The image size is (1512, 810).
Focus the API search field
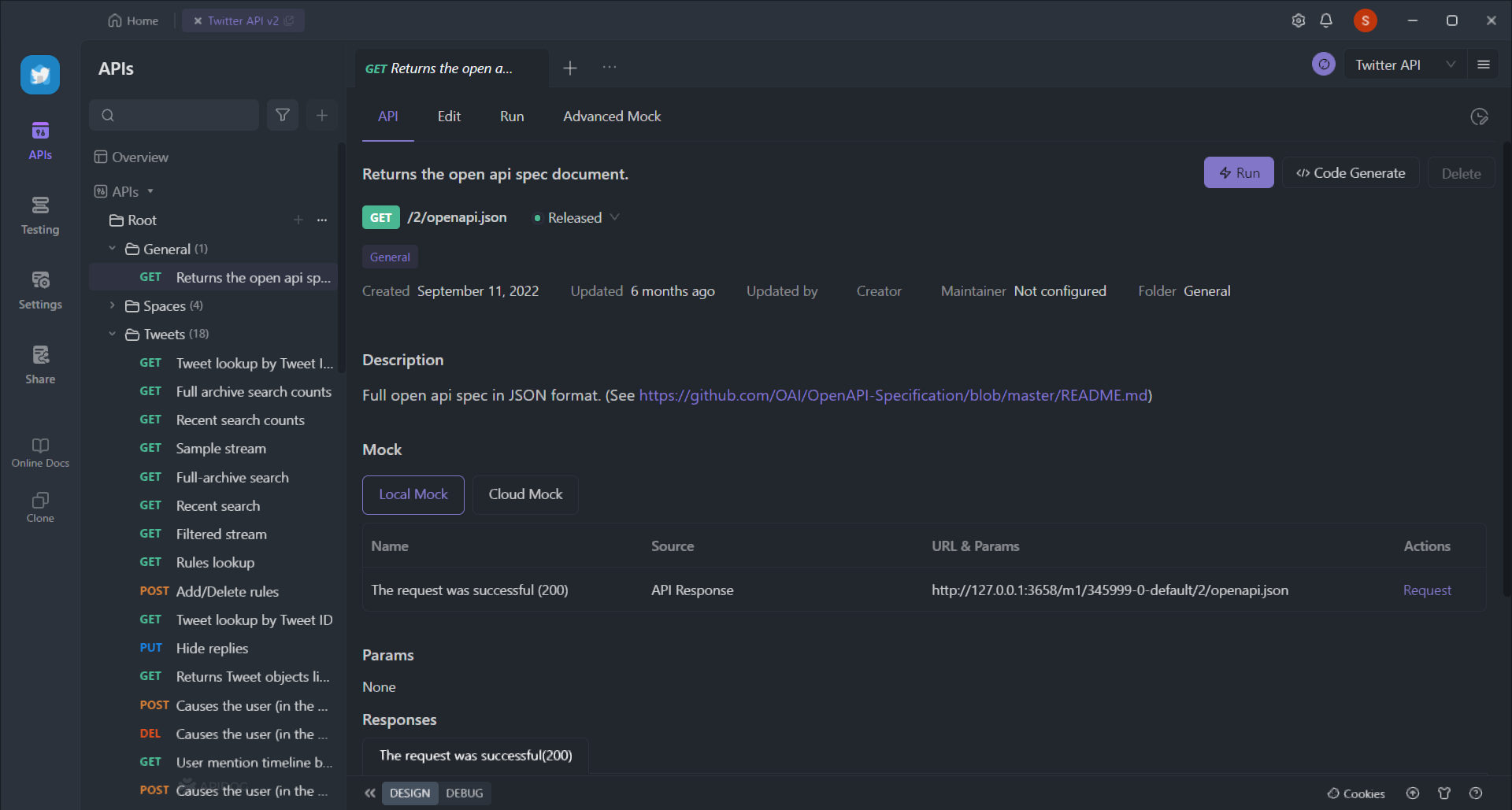pos(174,115)
